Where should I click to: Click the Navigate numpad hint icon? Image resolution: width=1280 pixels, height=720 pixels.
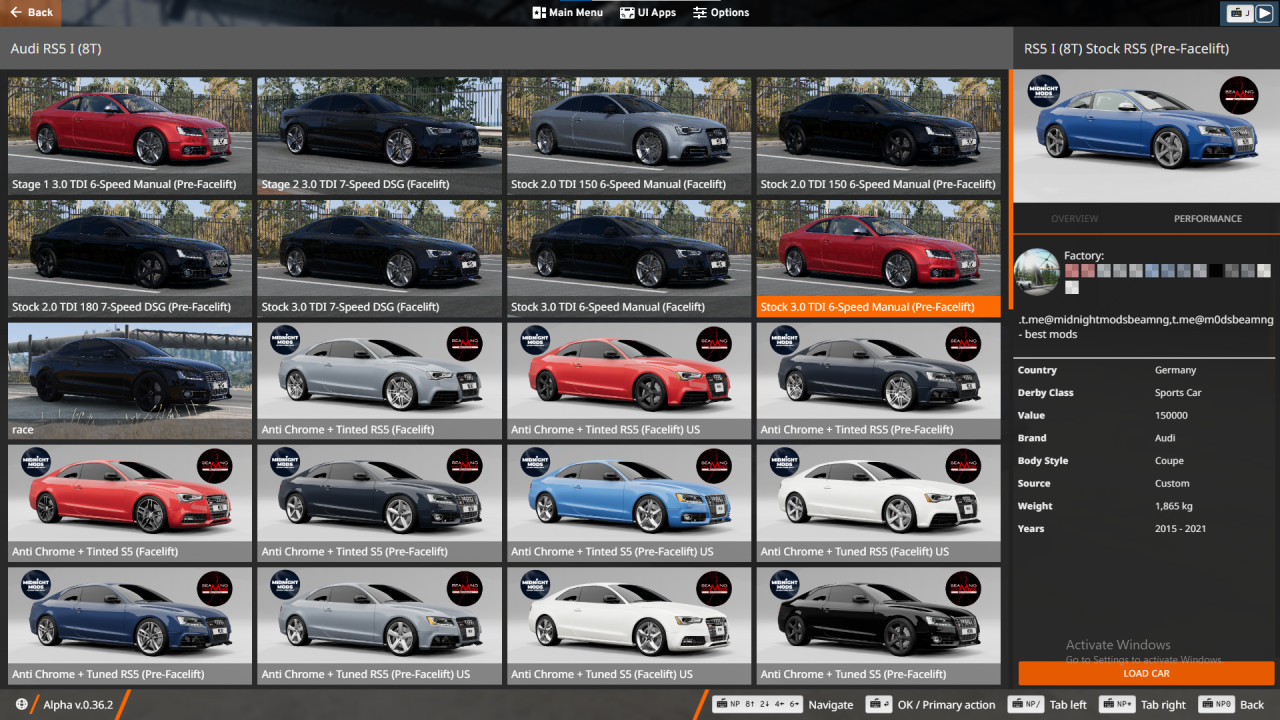click(757, 704)
